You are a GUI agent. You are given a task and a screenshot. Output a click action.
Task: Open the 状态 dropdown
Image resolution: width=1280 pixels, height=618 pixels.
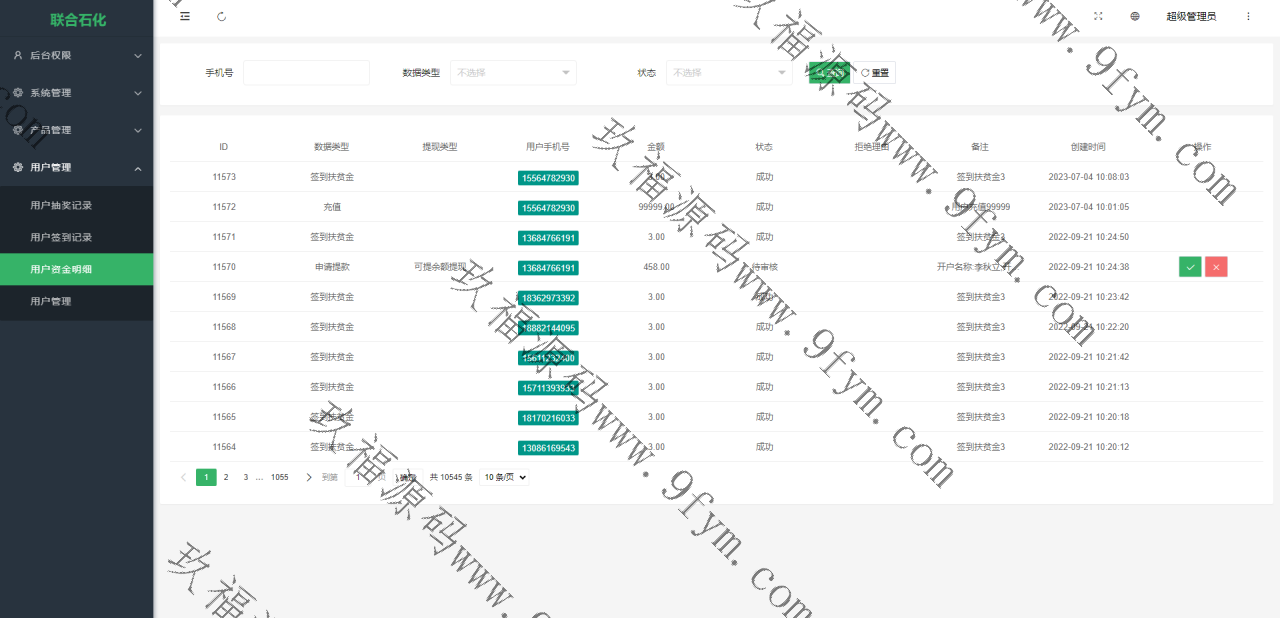729,73
